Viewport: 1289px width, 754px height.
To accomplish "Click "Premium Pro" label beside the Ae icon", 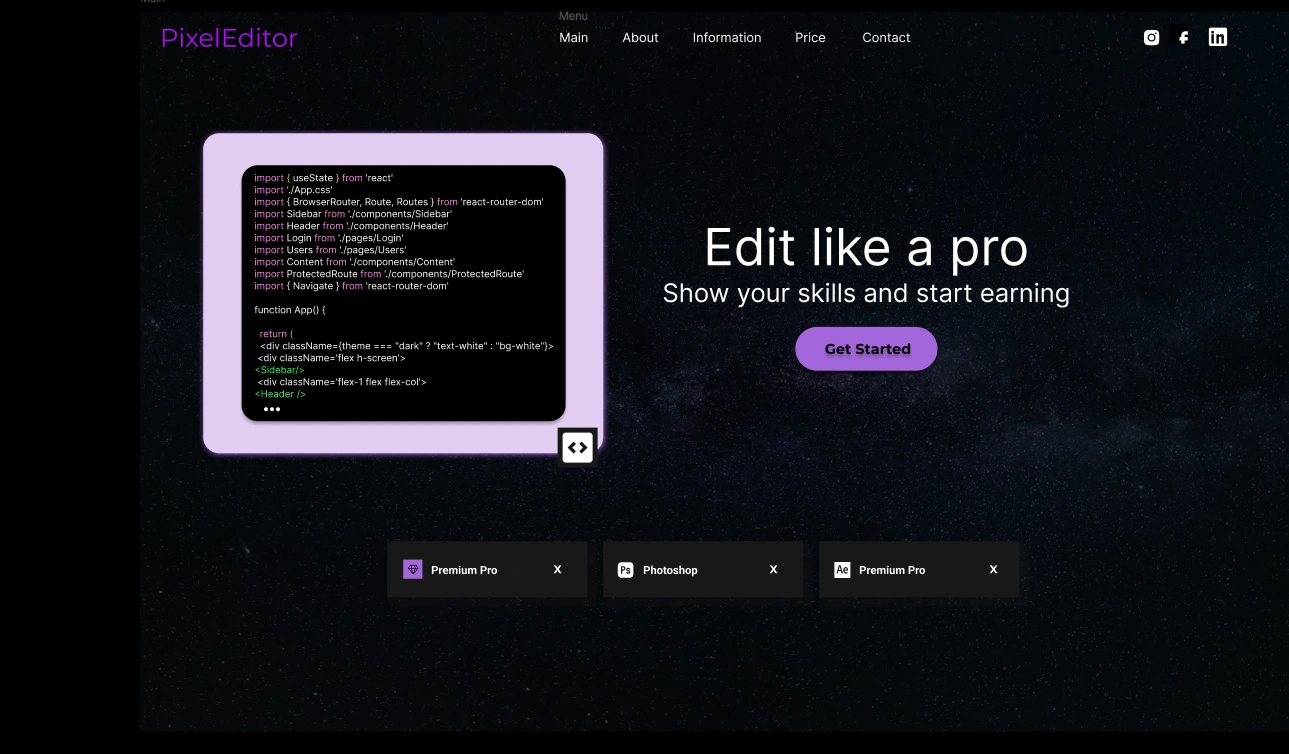I will (892, 570).
